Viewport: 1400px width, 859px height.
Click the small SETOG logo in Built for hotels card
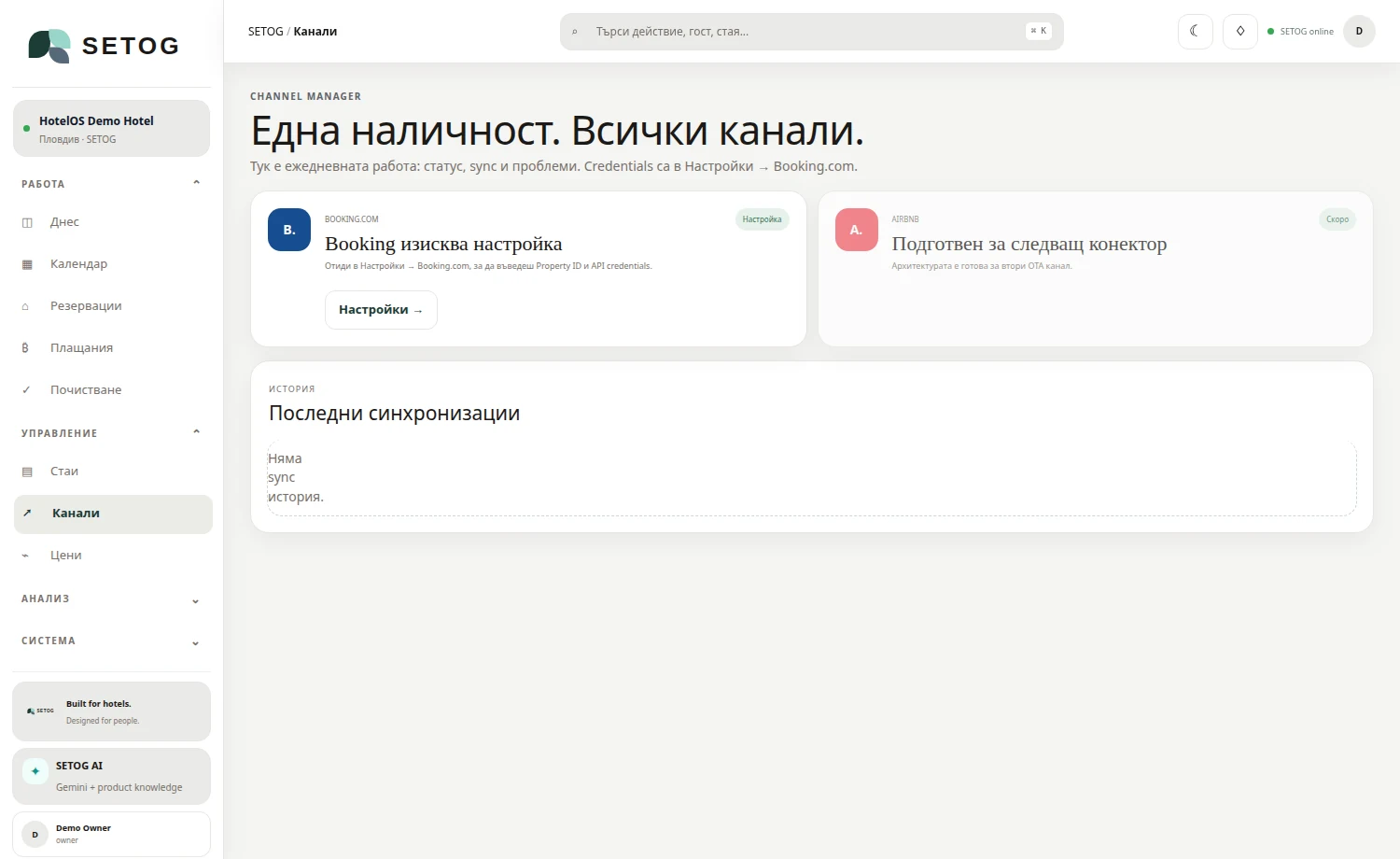click(x=40, y=711)
